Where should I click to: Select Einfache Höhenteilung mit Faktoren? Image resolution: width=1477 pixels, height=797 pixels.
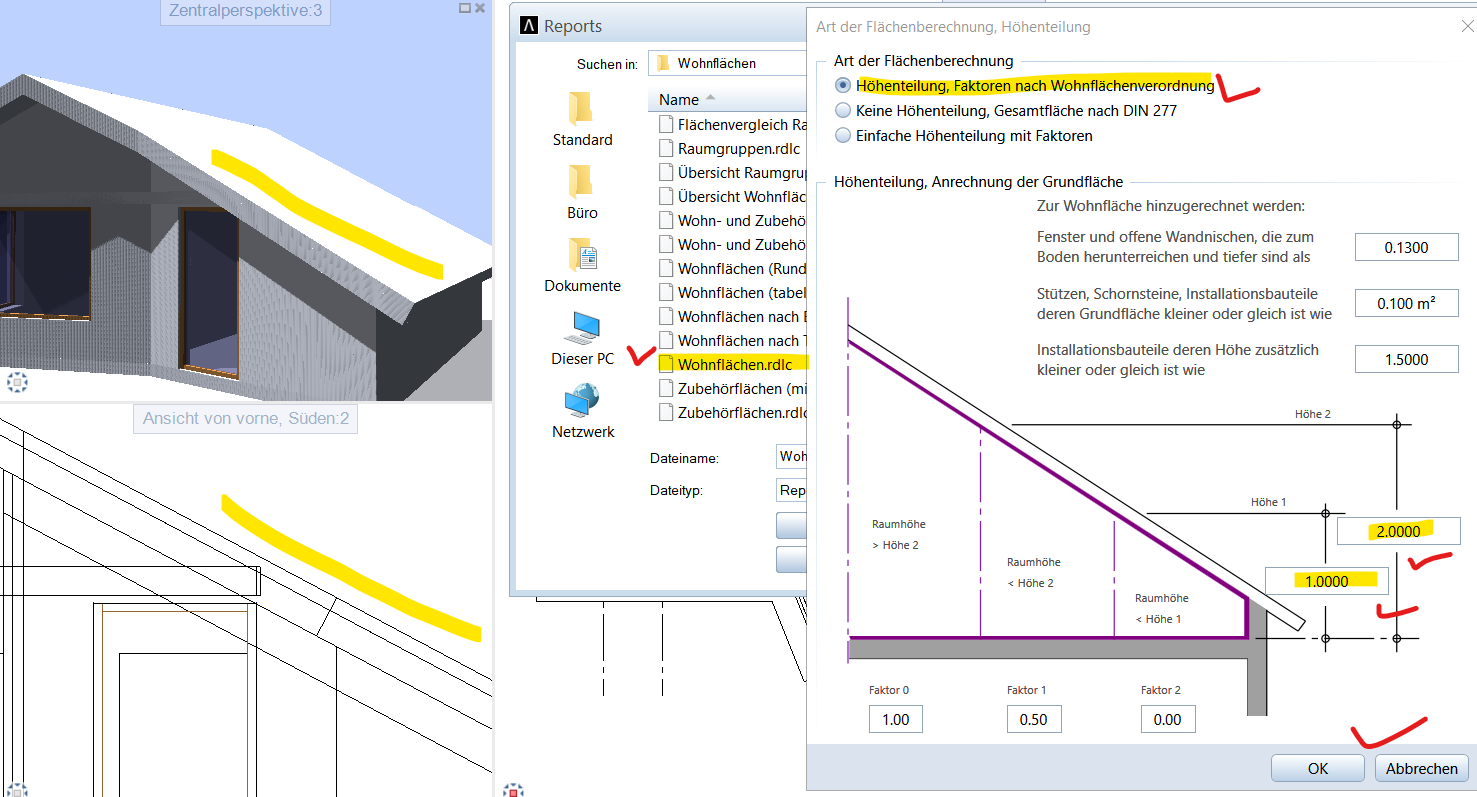[x=844, y=135]
